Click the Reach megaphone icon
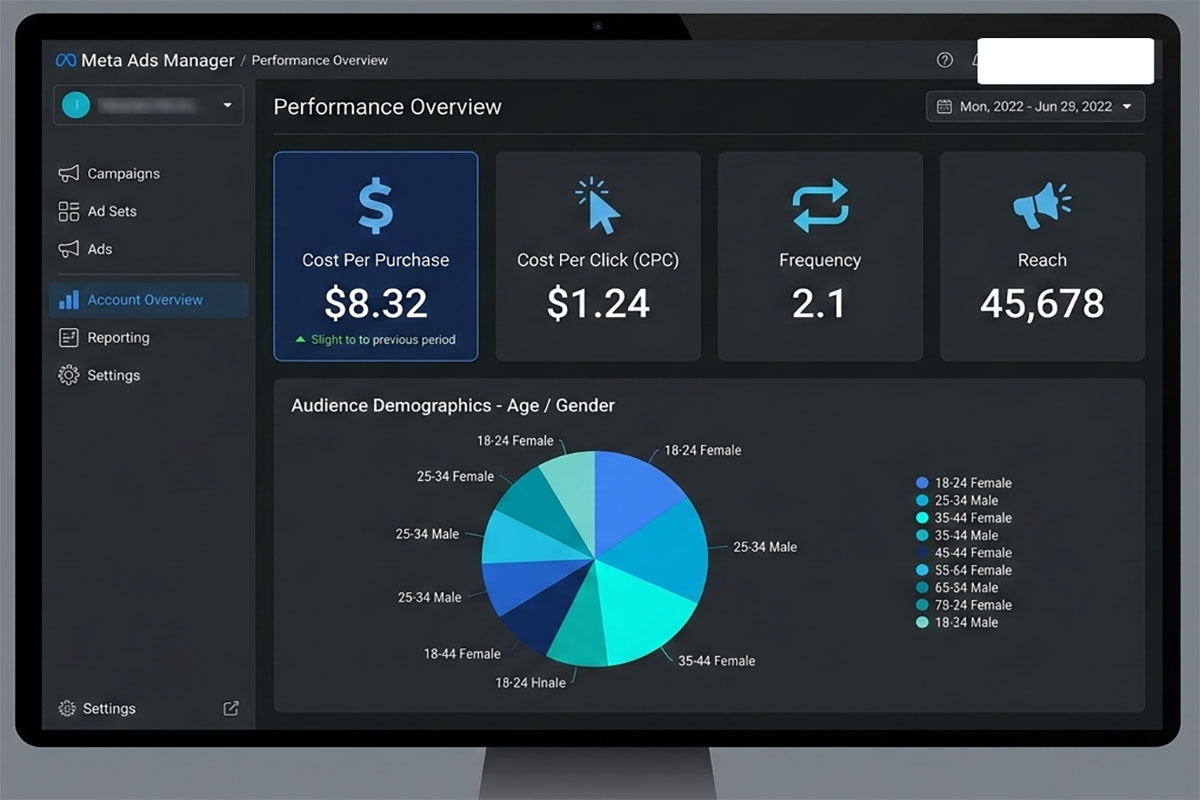 click(x=1042, y=206)
